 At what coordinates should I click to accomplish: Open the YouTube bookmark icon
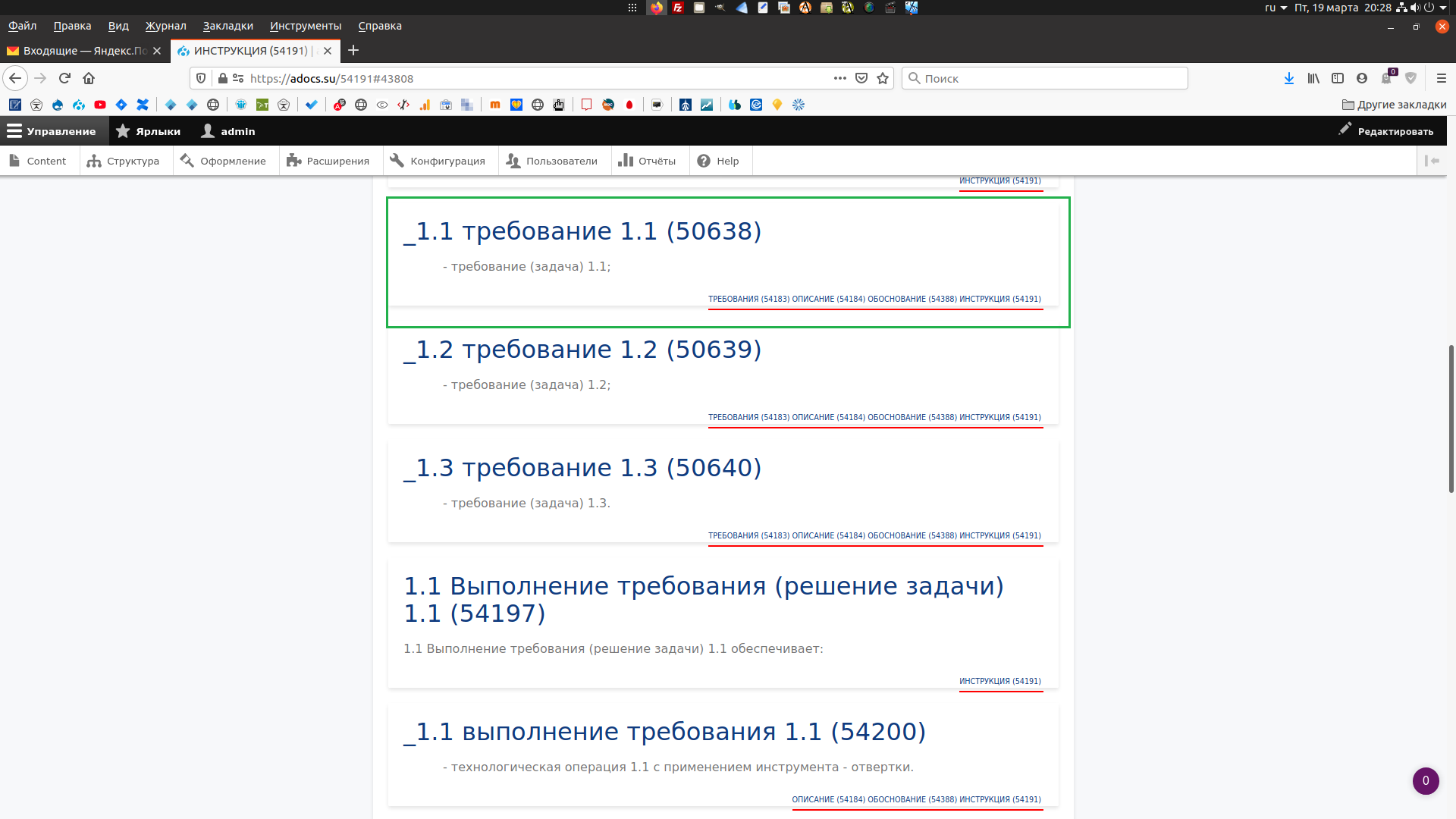[x=100, y=105]
